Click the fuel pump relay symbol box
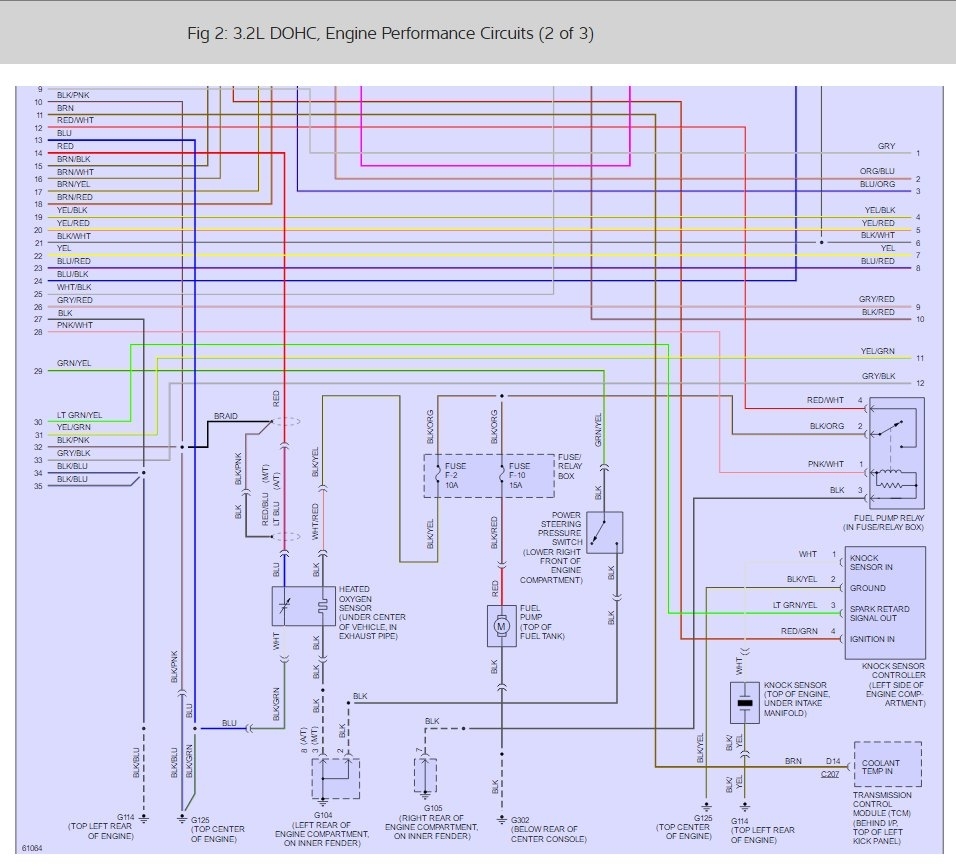 point(897,453)
